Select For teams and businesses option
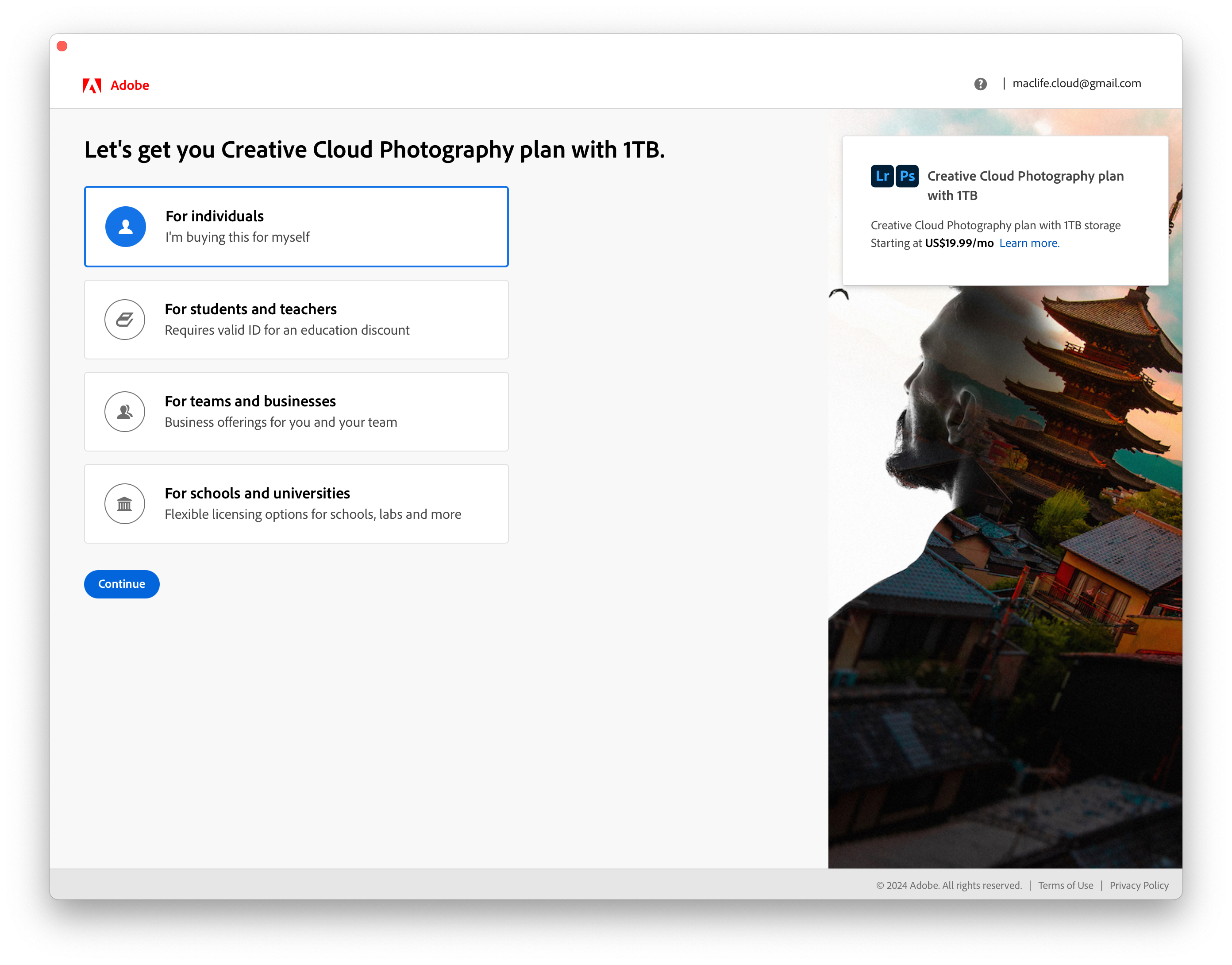 (296, 412)
